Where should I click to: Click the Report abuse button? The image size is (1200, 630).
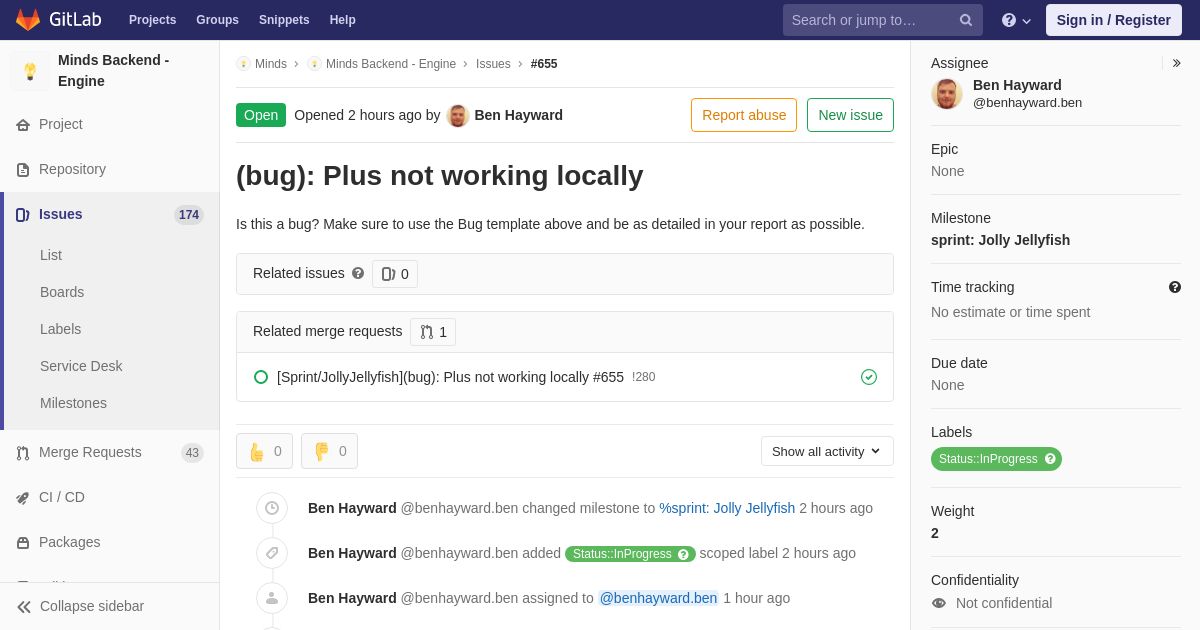[744, 115]
